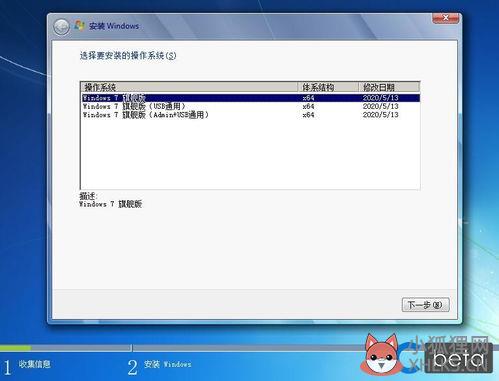This screenshot has width=499, height=381.
Task: Close the 安装 Windows dialog
Action: click(445, 18)
